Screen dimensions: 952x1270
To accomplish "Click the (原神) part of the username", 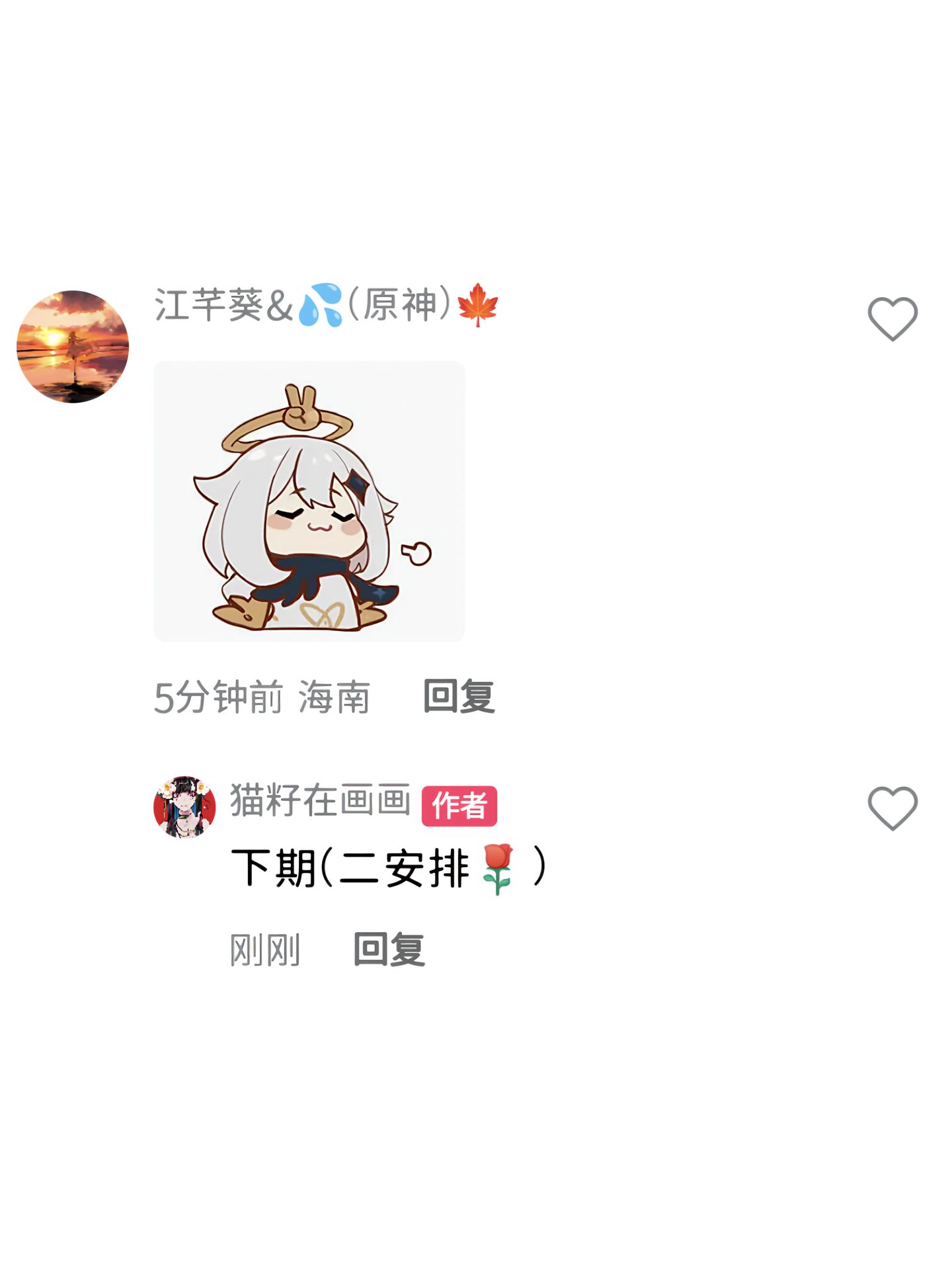I will tap(400, 305).
